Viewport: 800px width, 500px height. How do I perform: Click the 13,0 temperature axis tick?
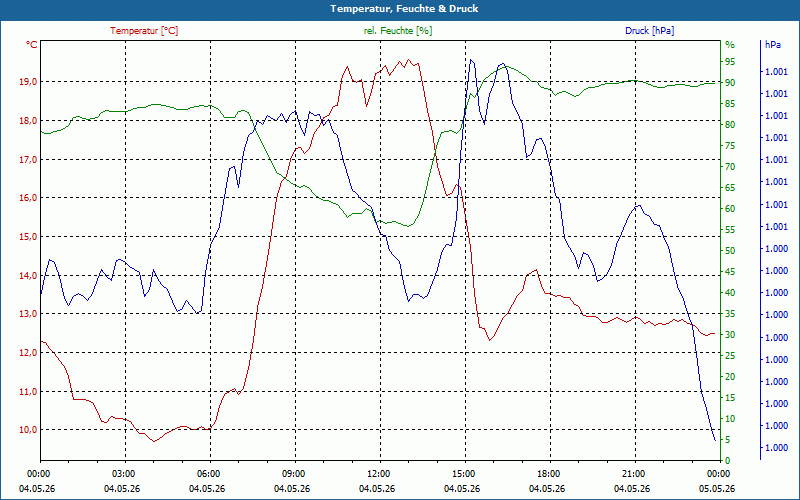(29, 314)
